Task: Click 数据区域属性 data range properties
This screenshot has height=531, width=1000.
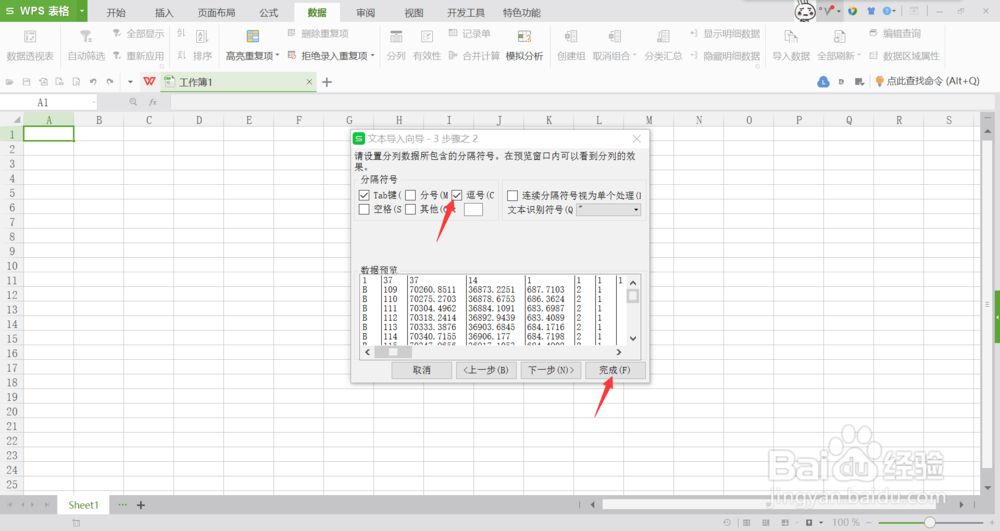Action: click(904, 56)
